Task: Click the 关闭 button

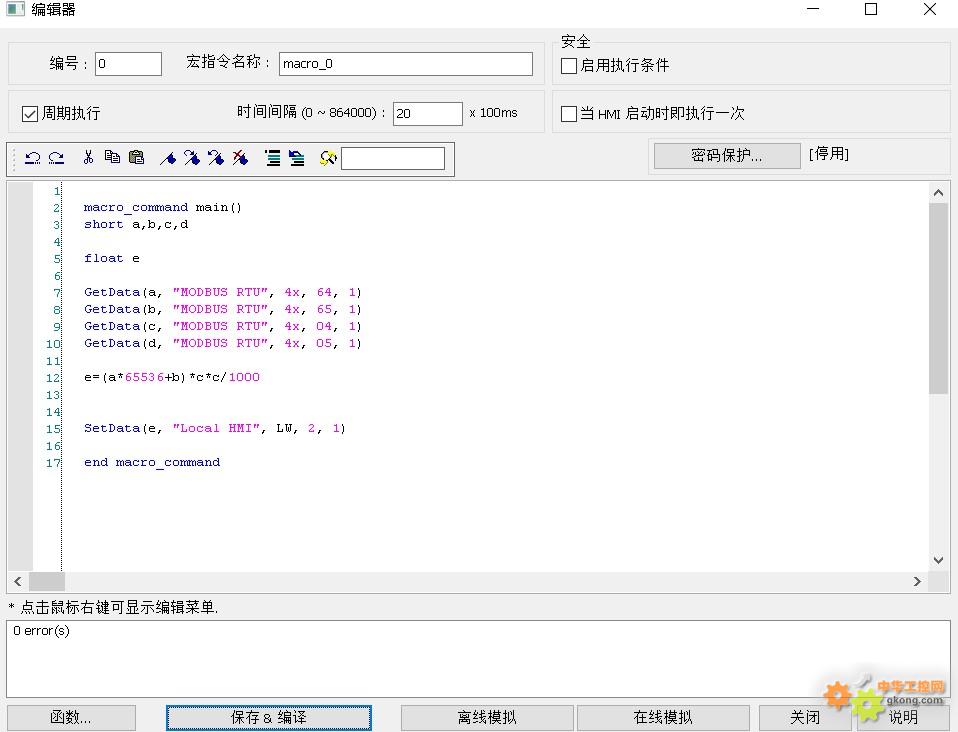Action: 805,717
